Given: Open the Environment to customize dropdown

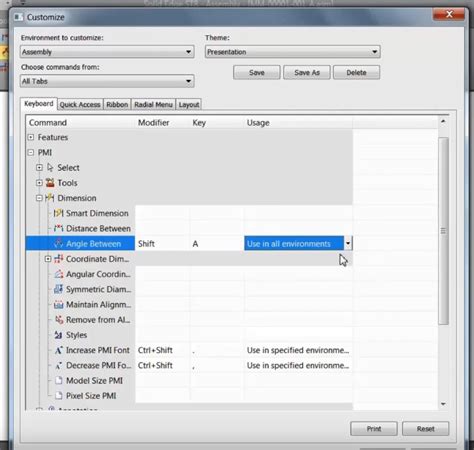Looking at the screenshot, I should (x=107, y=52).
